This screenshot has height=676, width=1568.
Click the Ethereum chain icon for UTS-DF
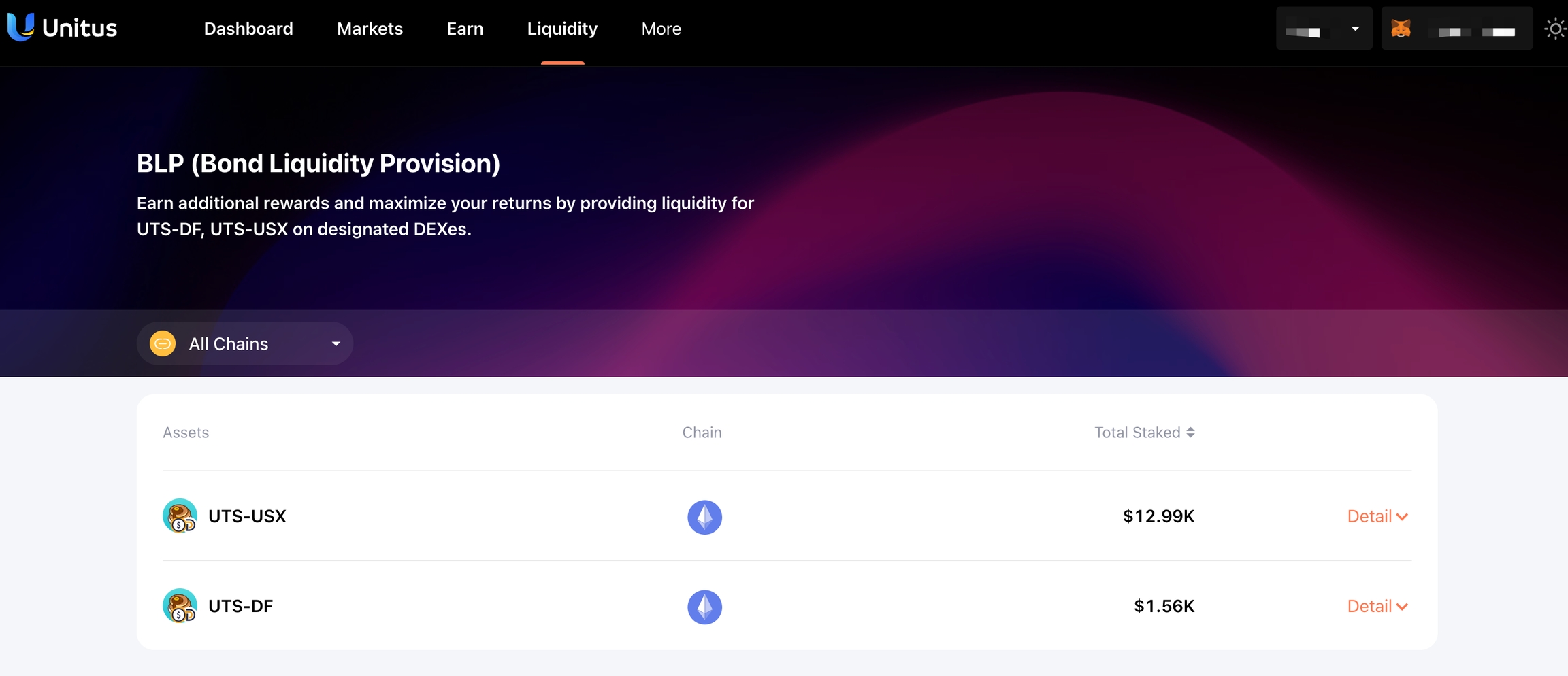(x=704, y=607)
